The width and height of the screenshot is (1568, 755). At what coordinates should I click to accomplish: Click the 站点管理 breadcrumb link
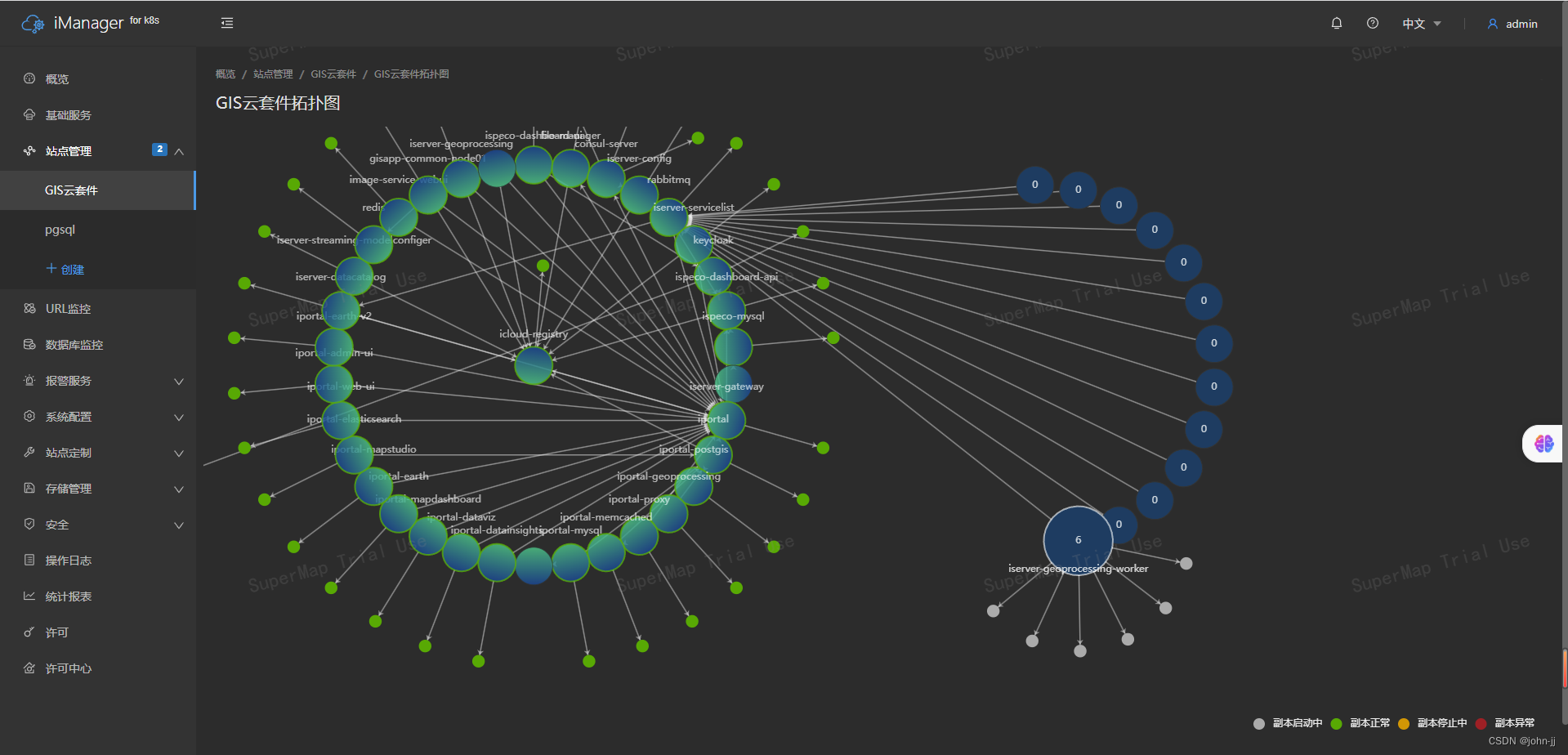point(273,74)
